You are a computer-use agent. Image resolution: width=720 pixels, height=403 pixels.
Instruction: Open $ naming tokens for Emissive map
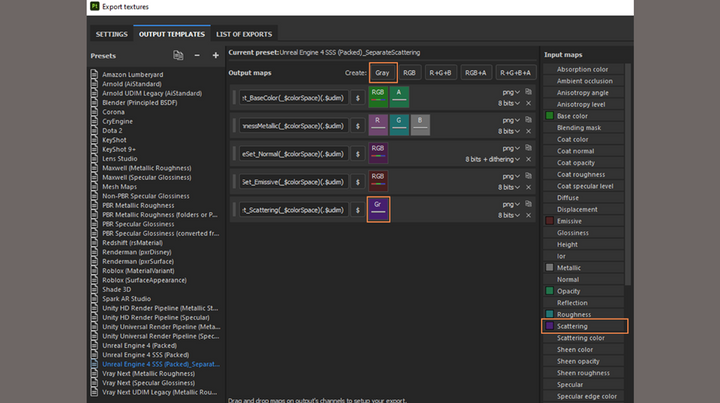(x=358, y=182)
